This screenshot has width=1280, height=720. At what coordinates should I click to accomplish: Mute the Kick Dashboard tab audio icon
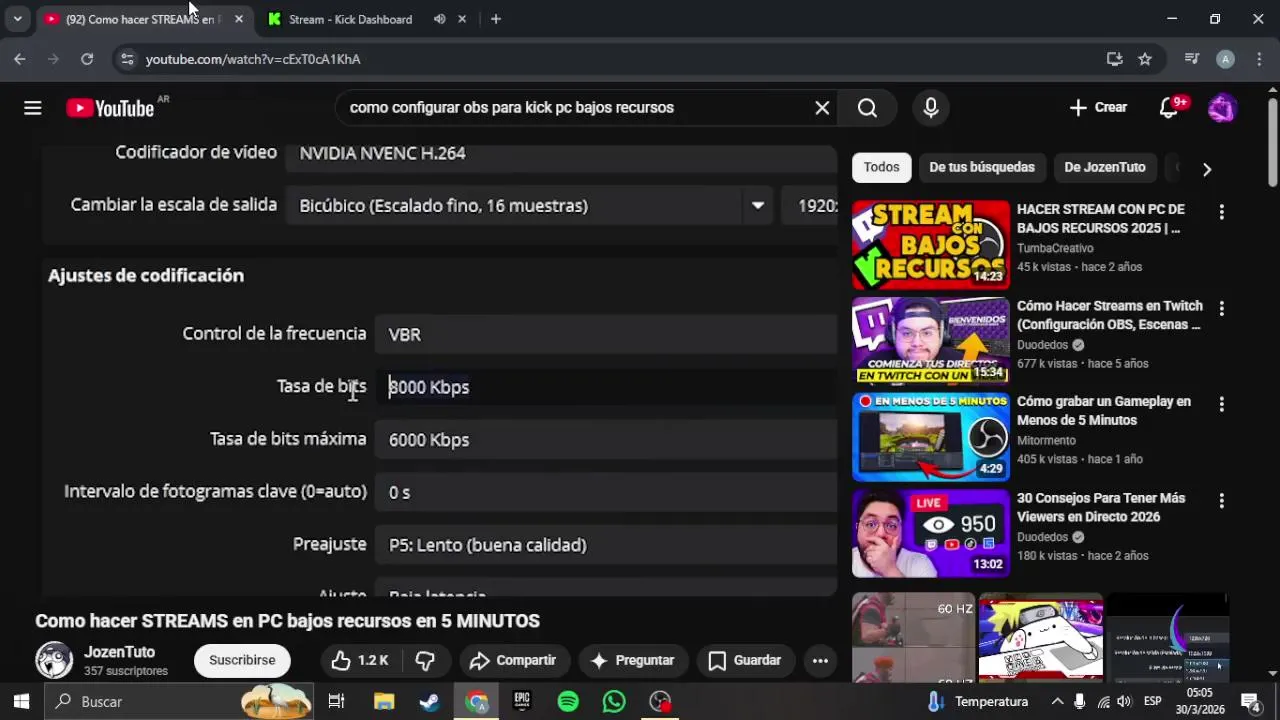(x=440, y=19)
